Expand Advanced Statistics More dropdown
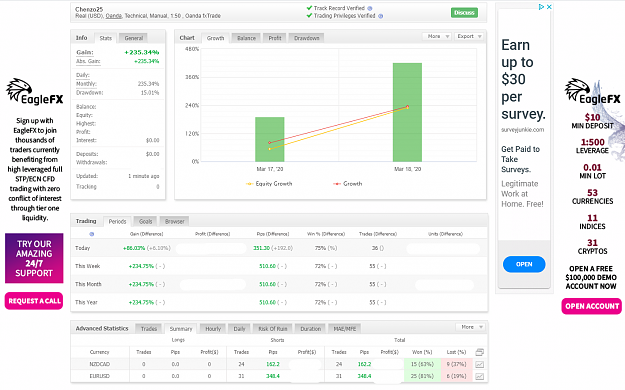This screenshot has height=390, width=625. tap(470, 327)
